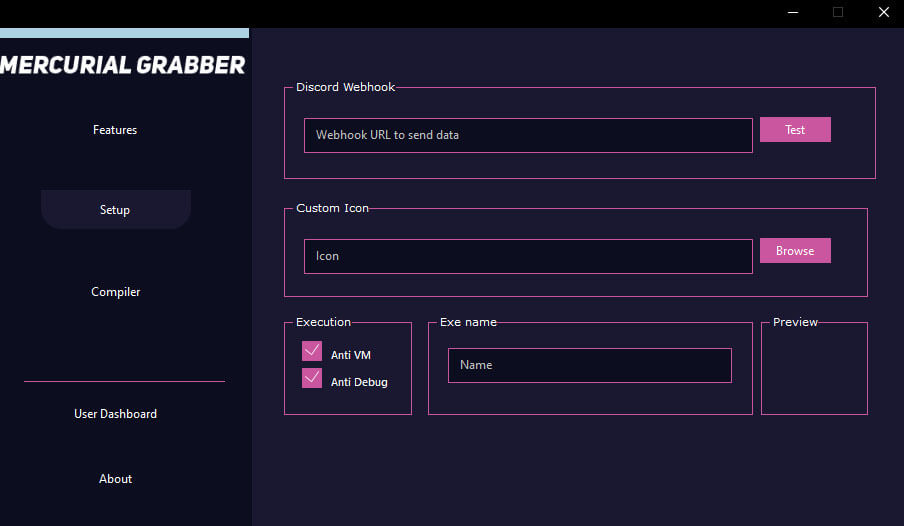Minimize the application window
The height and width of the screenshot is (526, 904).
pyautogui.click(x=793, y=12)
